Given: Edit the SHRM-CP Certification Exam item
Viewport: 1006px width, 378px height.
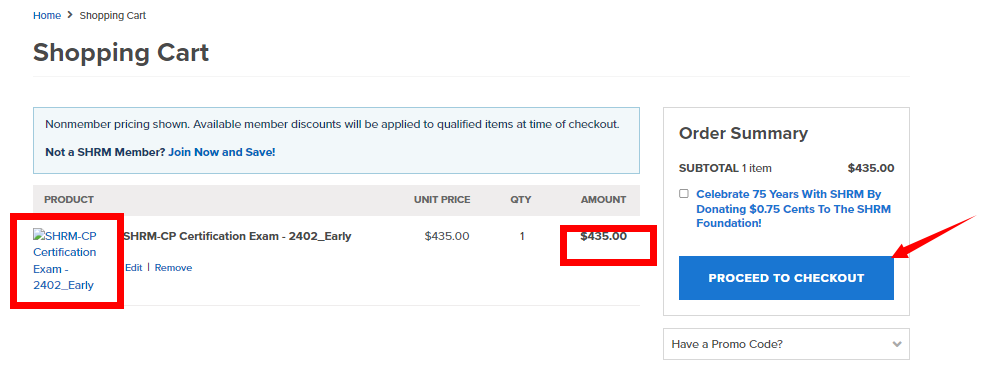Looking at the screenshot, I should (x=133, y=268).
